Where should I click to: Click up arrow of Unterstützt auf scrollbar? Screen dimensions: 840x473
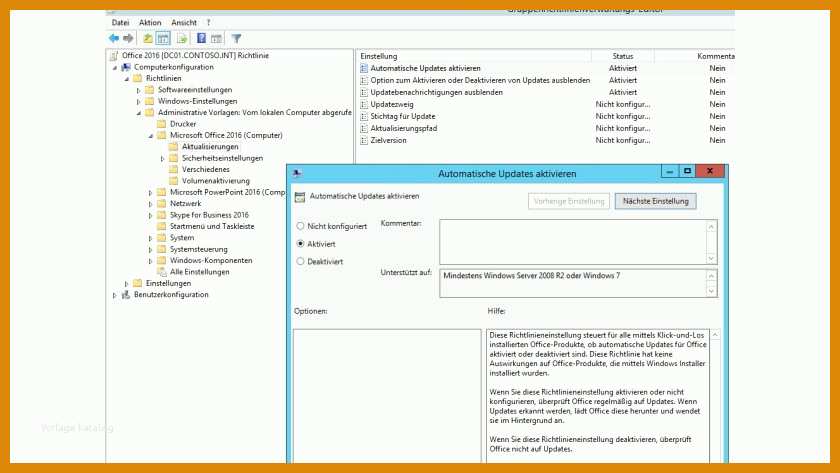tap(711, 275)
